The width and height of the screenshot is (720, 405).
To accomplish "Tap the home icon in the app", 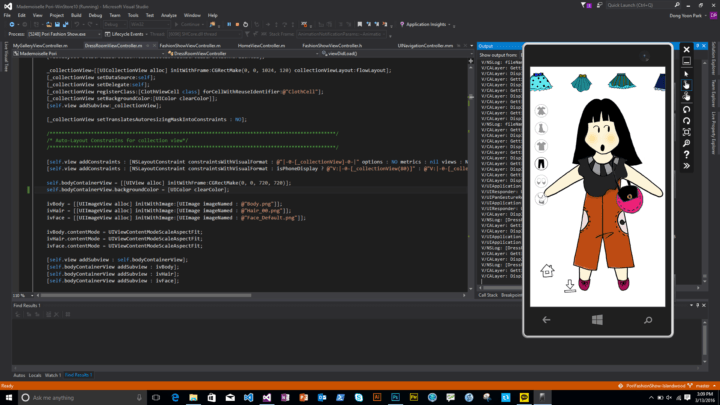I will (547, 270).
